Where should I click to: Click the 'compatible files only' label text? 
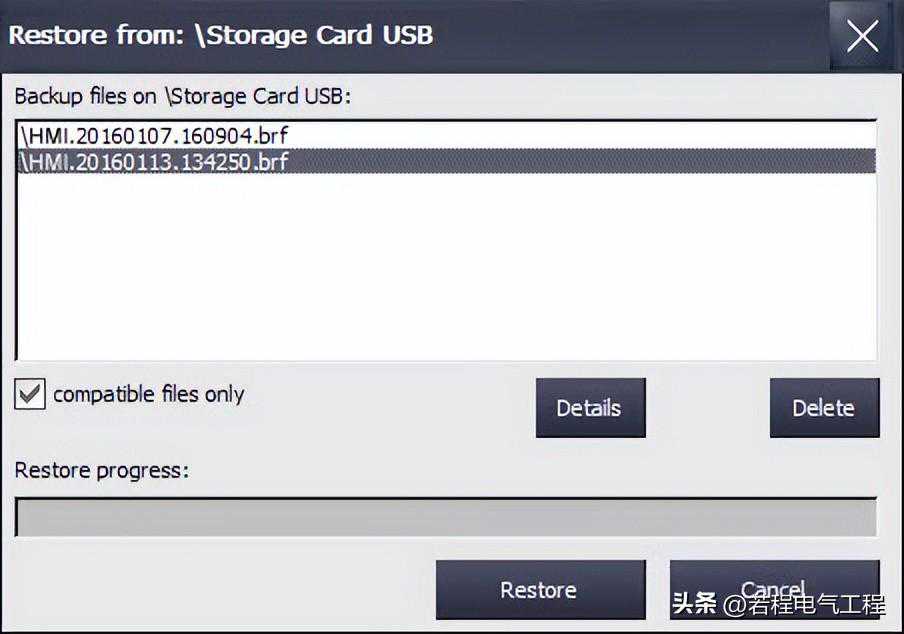149,394
